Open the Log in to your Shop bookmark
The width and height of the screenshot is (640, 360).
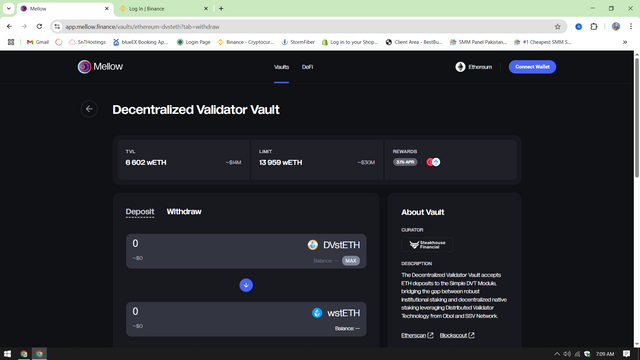click(350, 42)
